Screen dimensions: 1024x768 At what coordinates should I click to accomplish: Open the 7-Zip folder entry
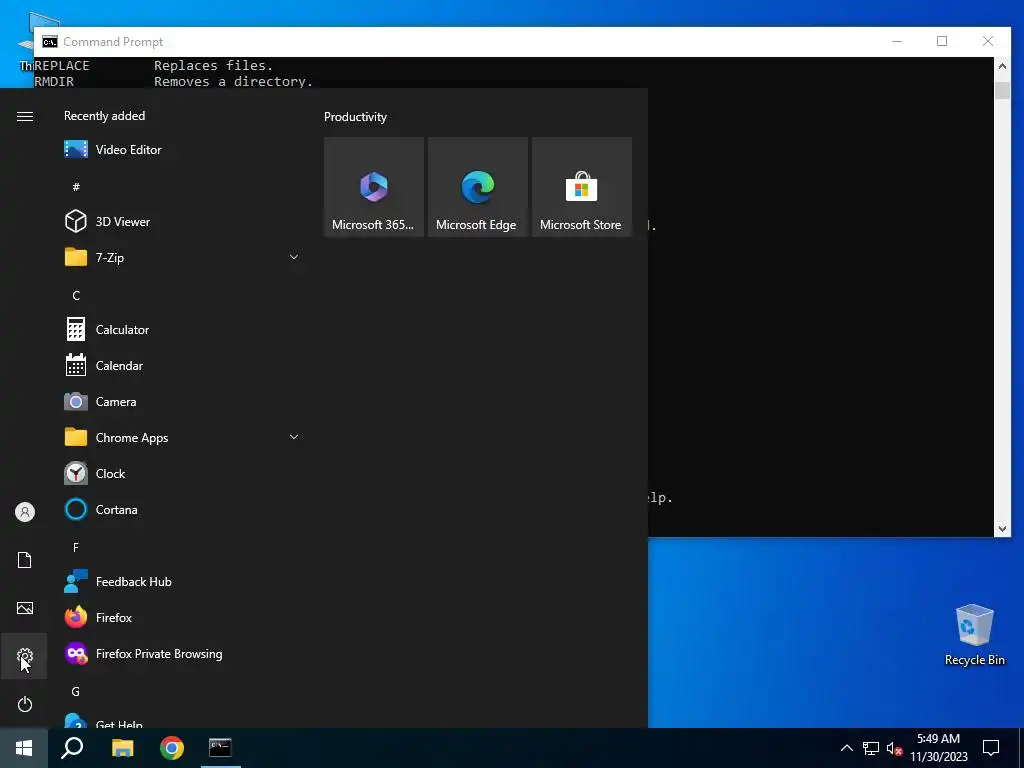(x=182, y=257)
